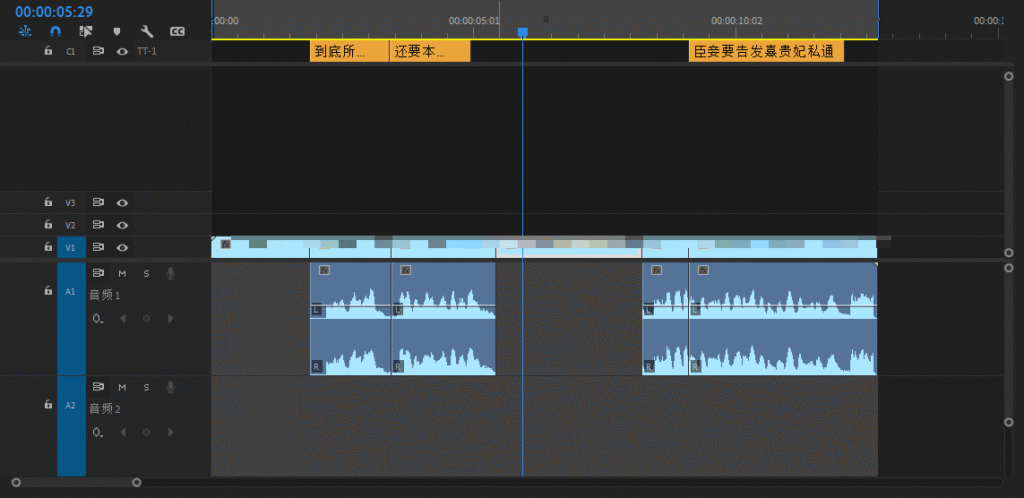Toggle visibility of V2 track output
The width and height of the screenshot is (1024, 498).
tap(122, 225)
